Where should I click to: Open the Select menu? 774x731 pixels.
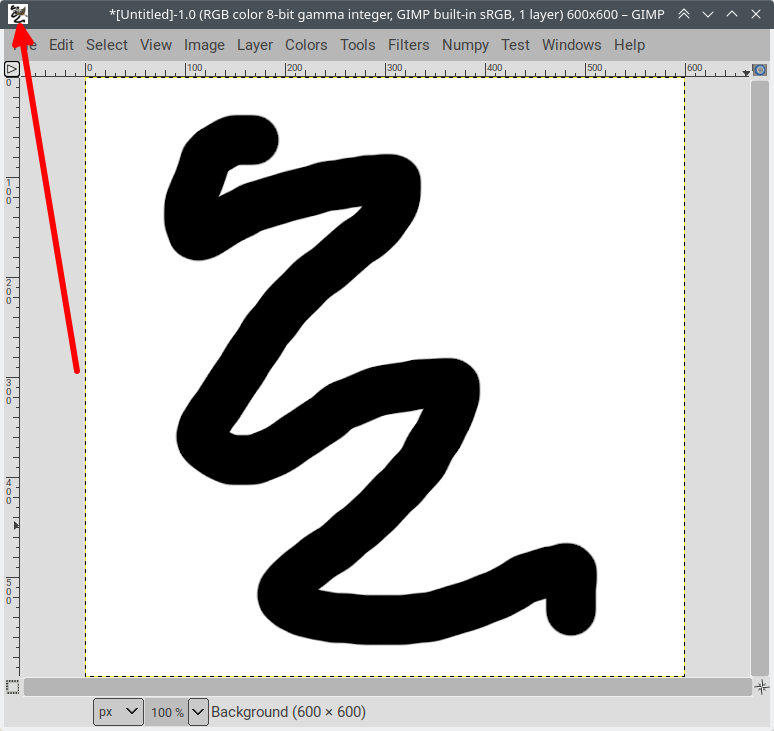coord(107,45)
